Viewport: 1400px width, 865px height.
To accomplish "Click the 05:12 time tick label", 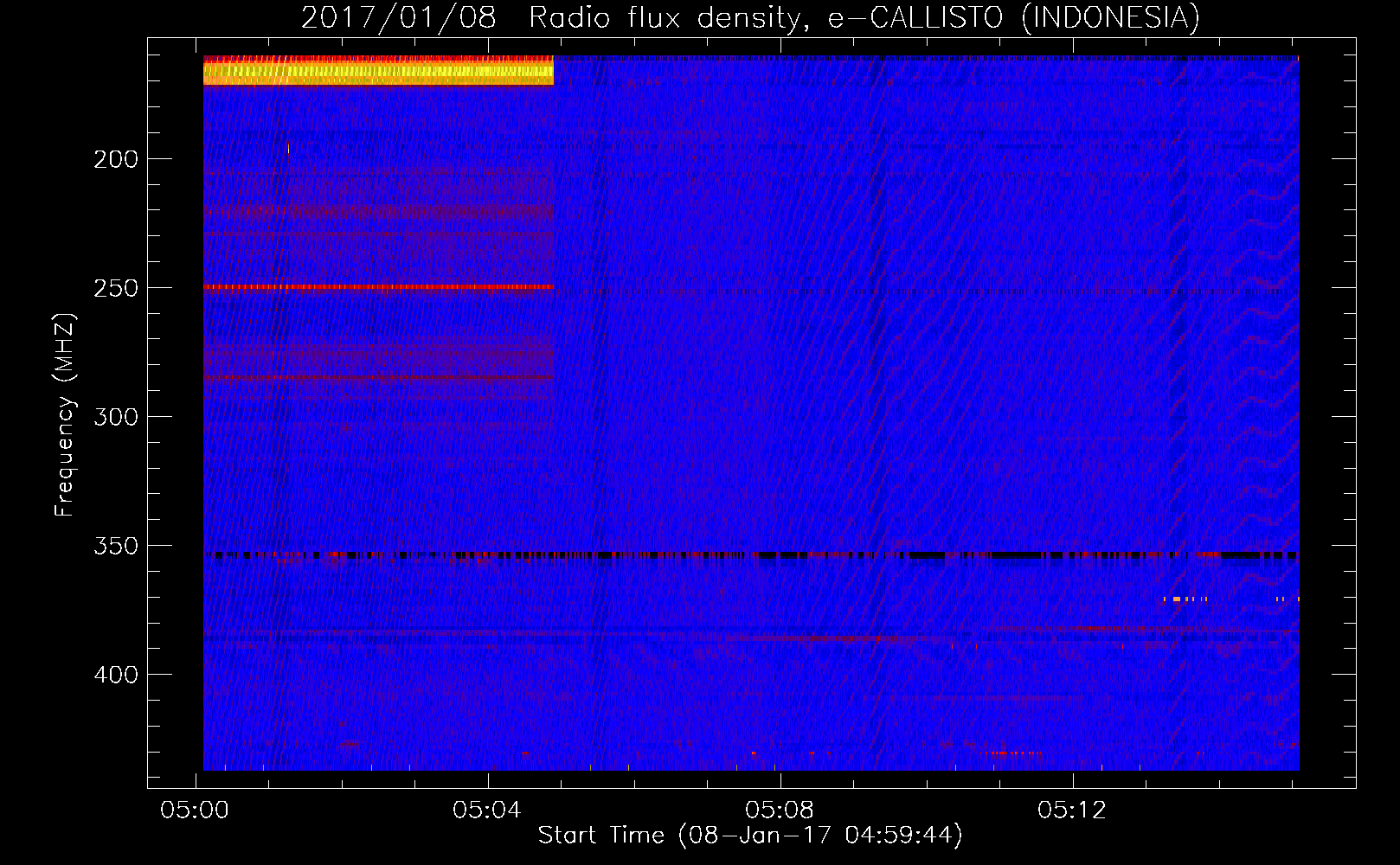I will tap(1072, 811).
